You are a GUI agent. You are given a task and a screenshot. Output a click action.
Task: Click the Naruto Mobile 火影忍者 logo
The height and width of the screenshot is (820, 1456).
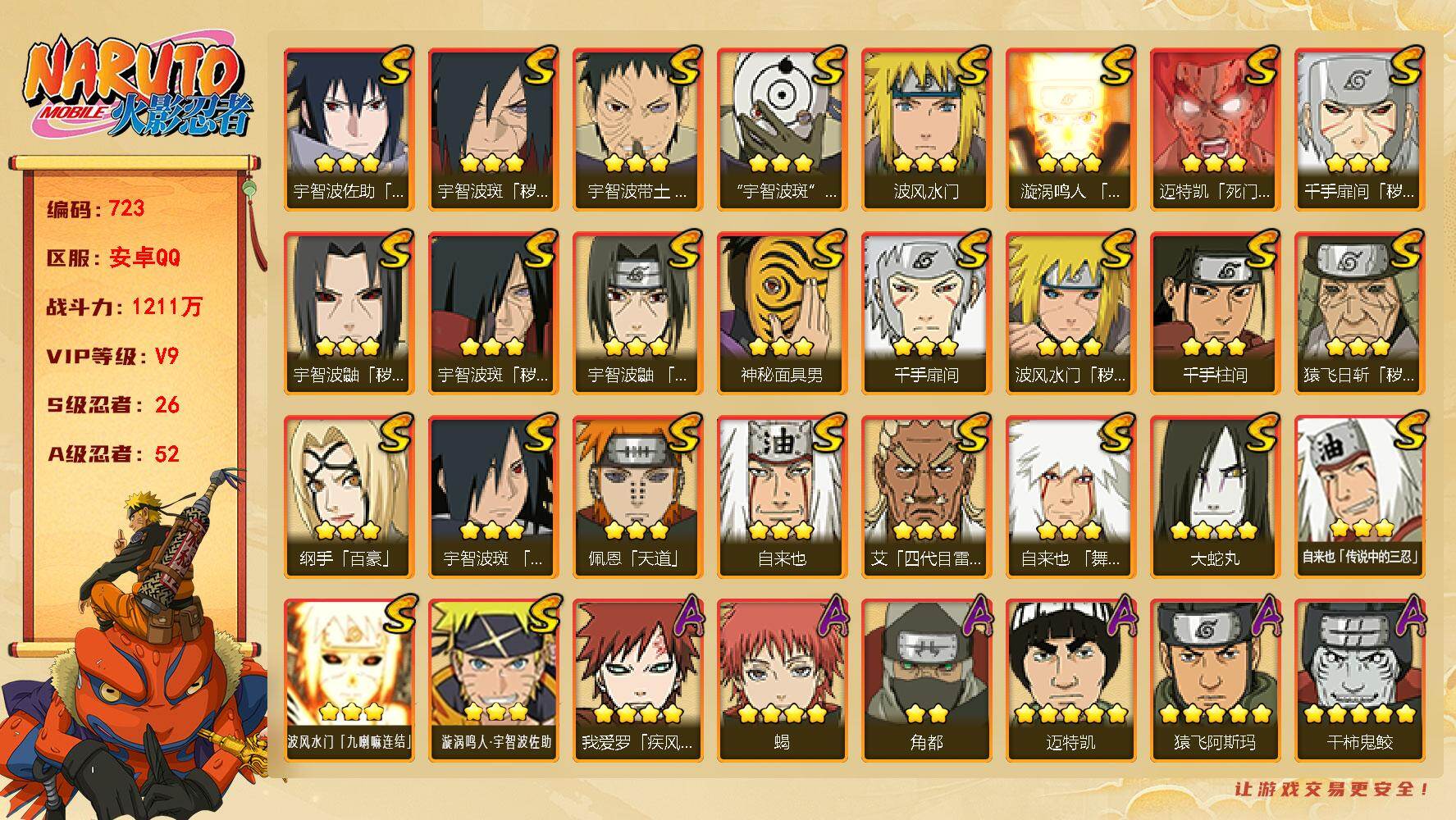(138, 89)
